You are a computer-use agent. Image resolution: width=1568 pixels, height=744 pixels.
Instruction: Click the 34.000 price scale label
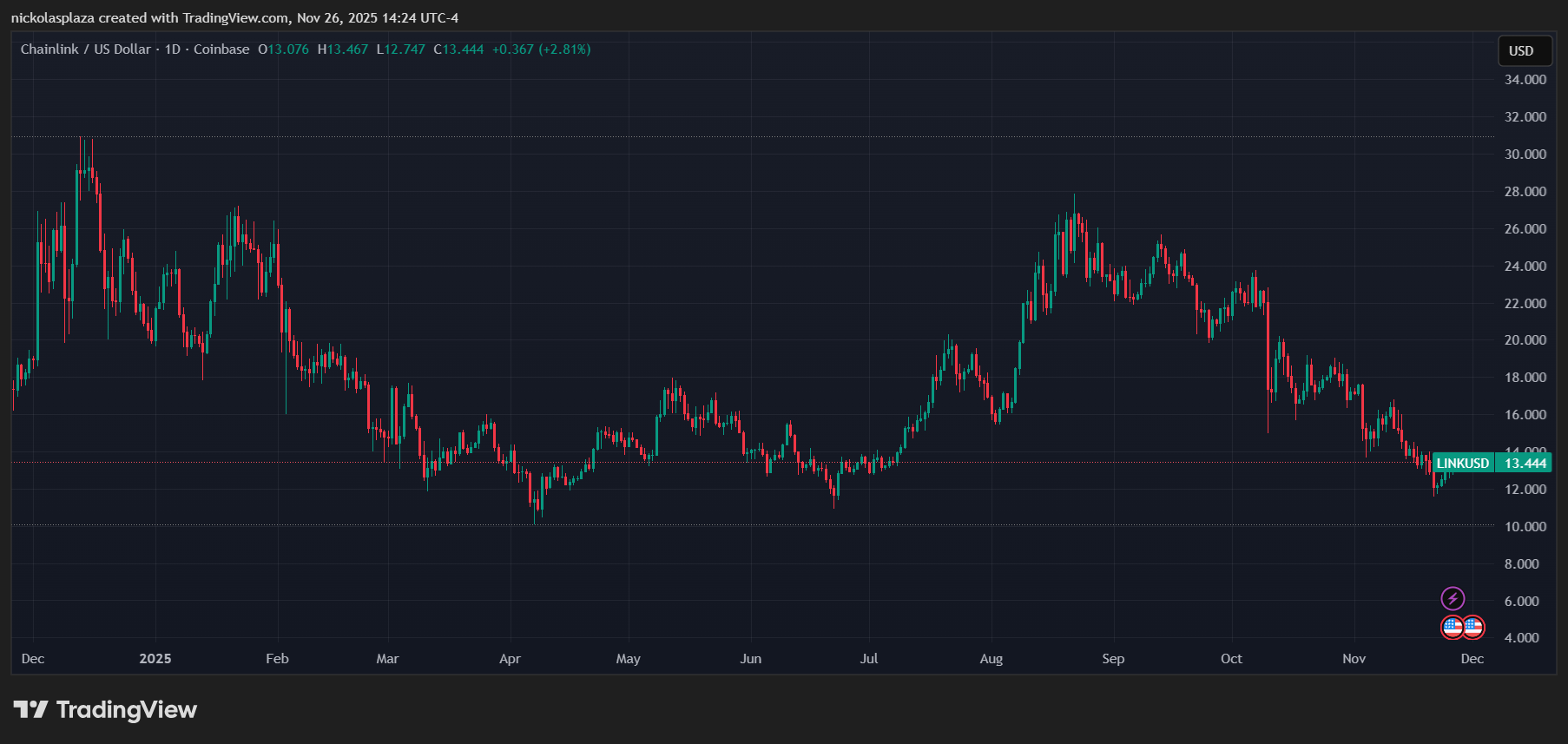1525,80
